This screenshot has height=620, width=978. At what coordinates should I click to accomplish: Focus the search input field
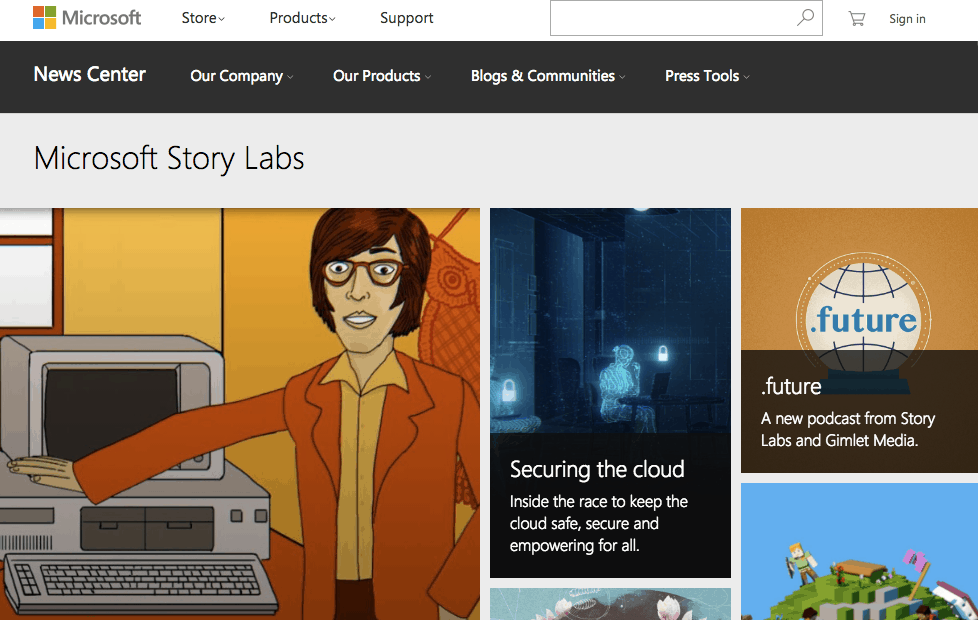(672, 17)
